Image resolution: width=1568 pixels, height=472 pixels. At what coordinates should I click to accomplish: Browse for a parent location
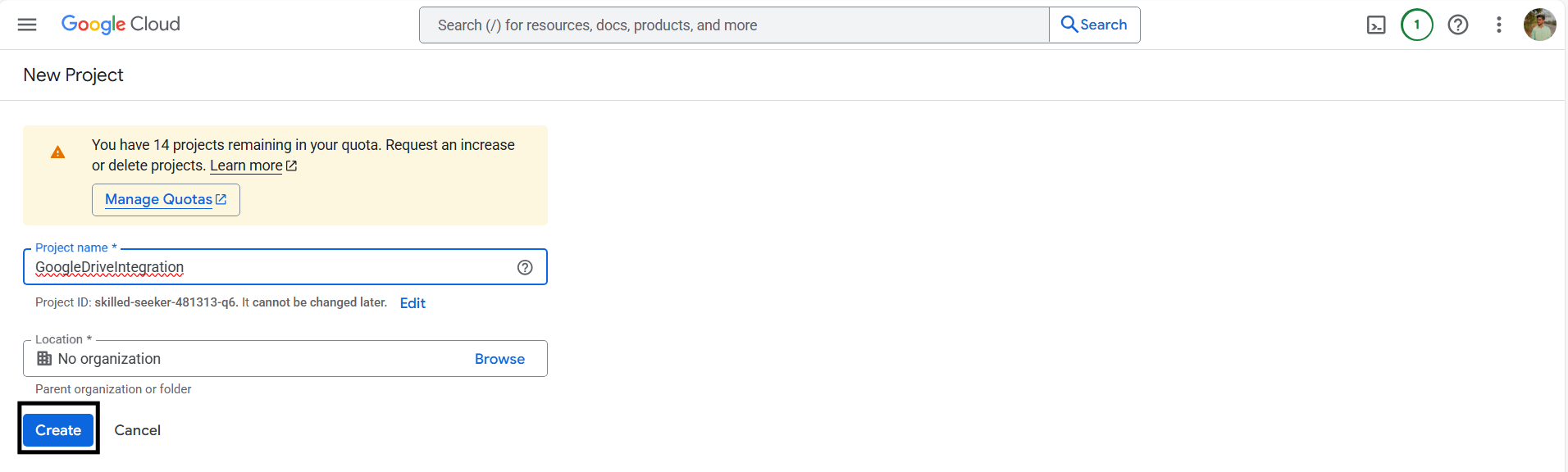(499, 359)
